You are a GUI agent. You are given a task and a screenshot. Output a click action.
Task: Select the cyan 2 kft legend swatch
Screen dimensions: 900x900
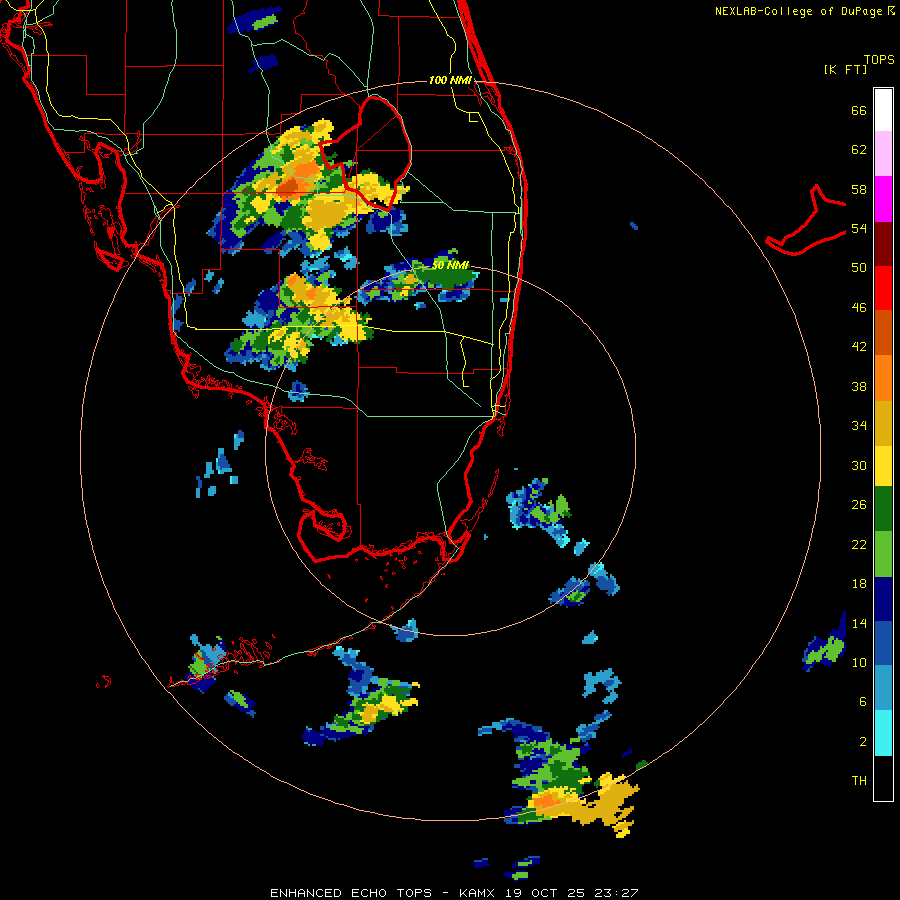tap(883, 733)
